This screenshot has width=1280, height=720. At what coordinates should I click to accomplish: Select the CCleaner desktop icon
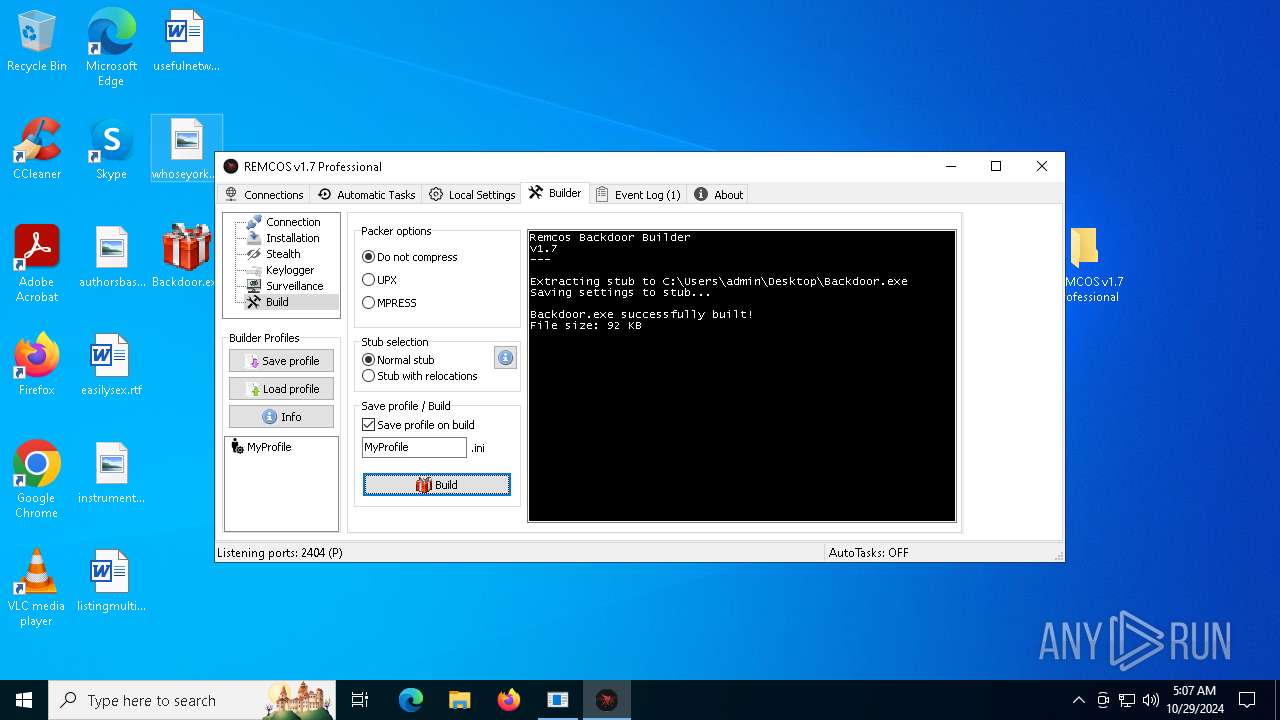coord(37,150)
